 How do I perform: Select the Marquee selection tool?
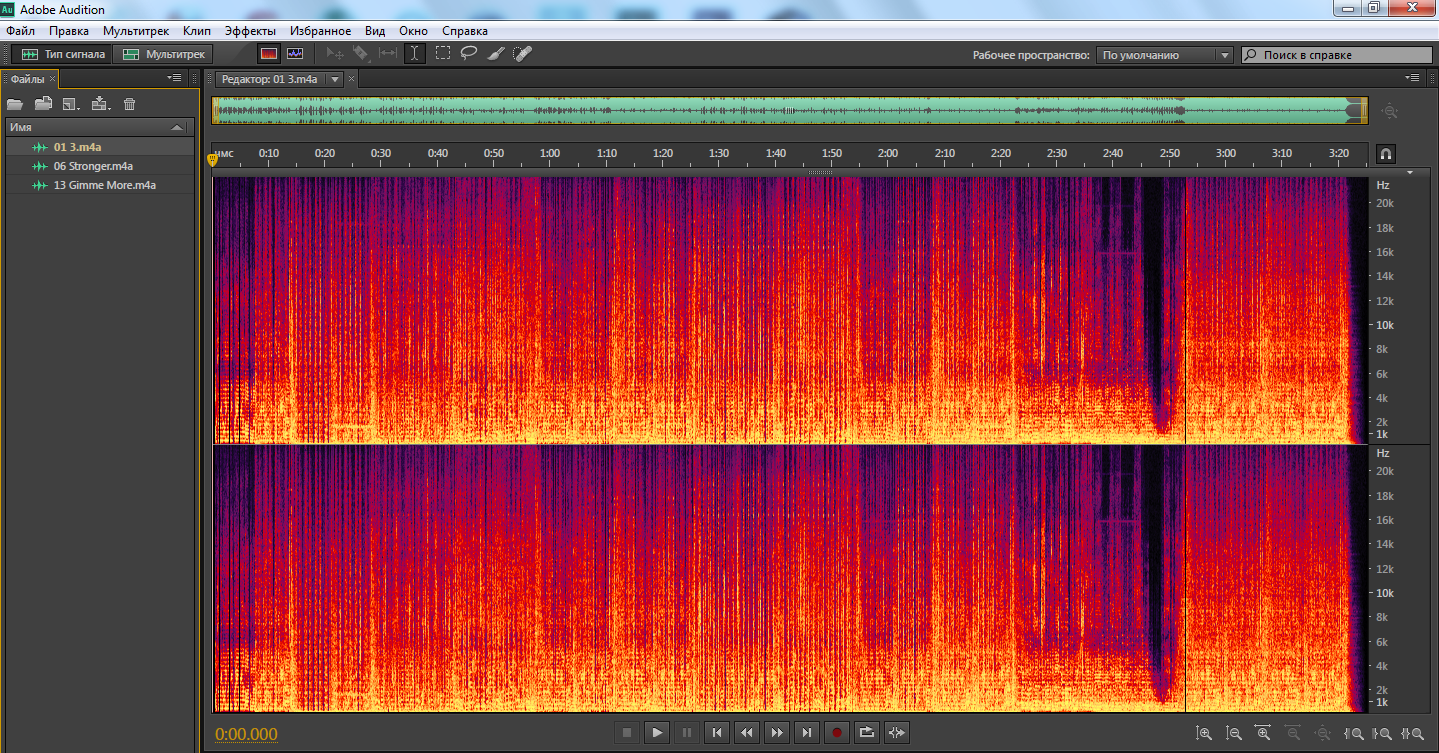point(442,54)
